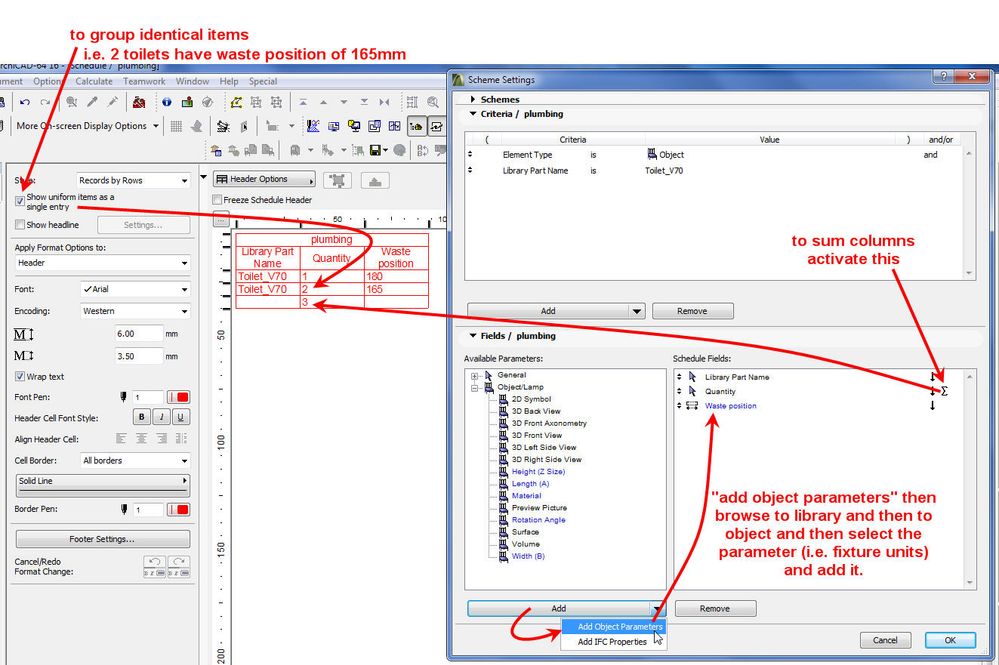Image resolution: width=999 pixels, height=665 pixels.
Task: Open More On-screen Display Options dropdown
Action: [x=87, y=126]
